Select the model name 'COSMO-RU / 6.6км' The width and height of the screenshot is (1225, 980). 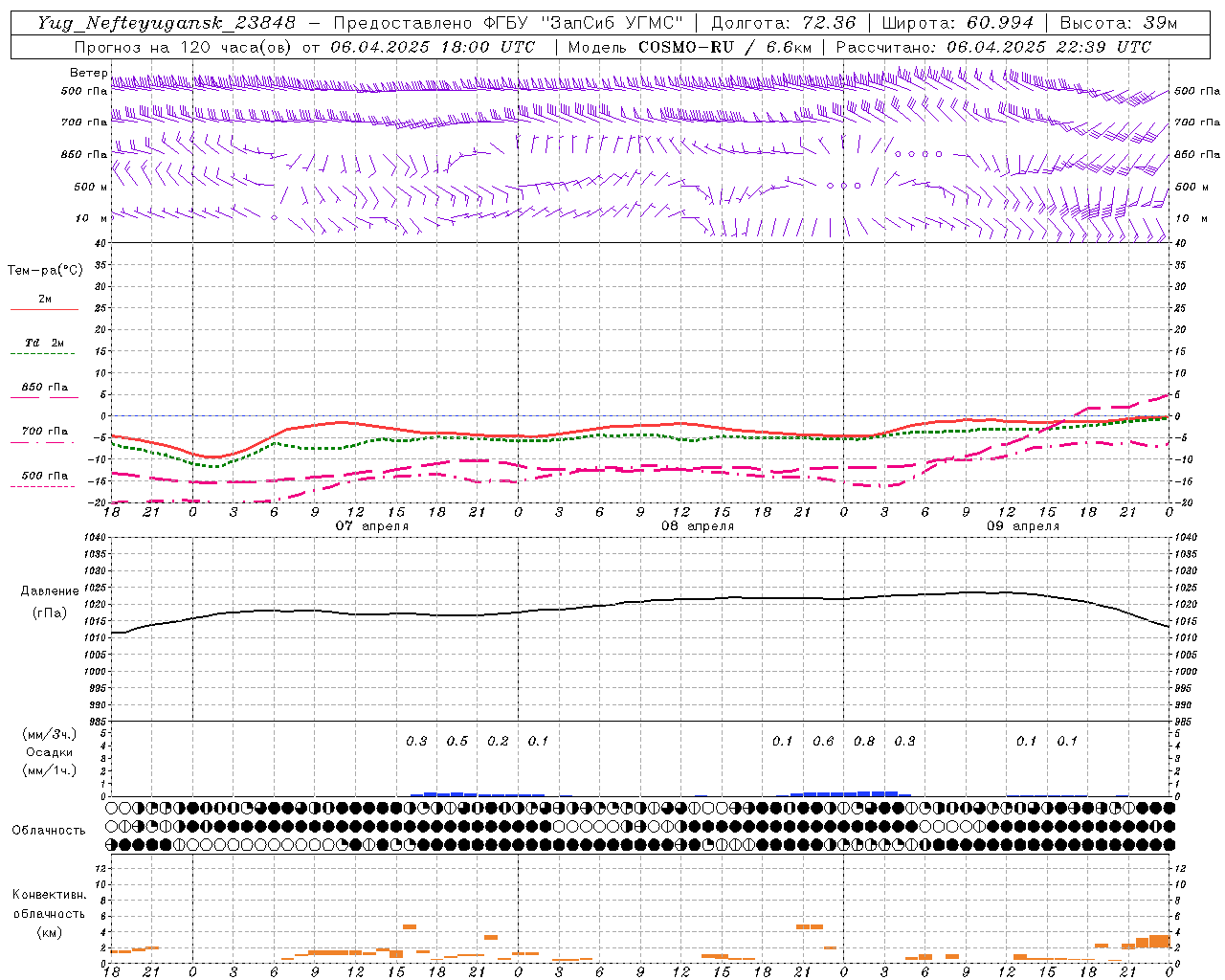(x=725, y=47)
